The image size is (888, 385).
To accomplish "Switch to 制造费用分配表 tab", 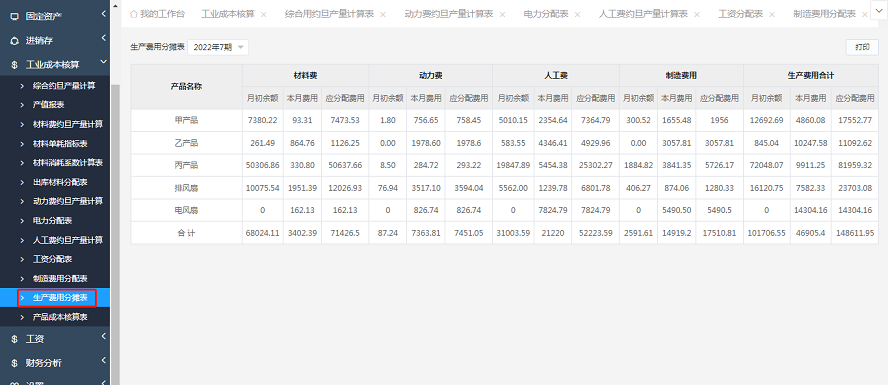I will tap(825, 14).
